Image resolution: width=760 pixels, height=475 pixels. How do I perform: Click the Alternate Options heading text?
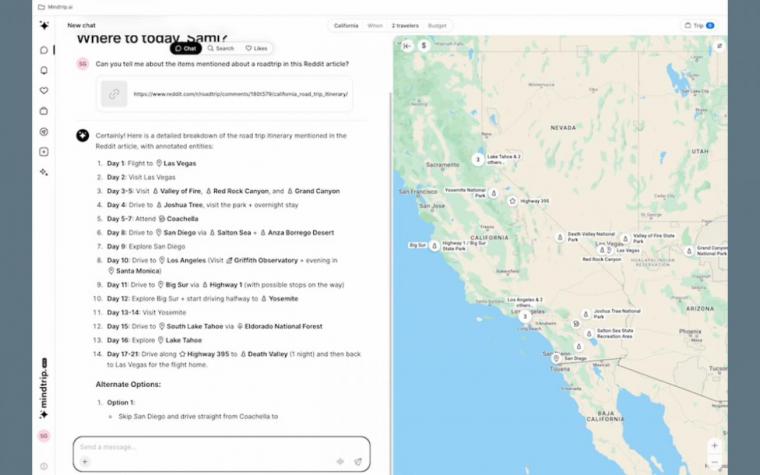tap(128, 384)
